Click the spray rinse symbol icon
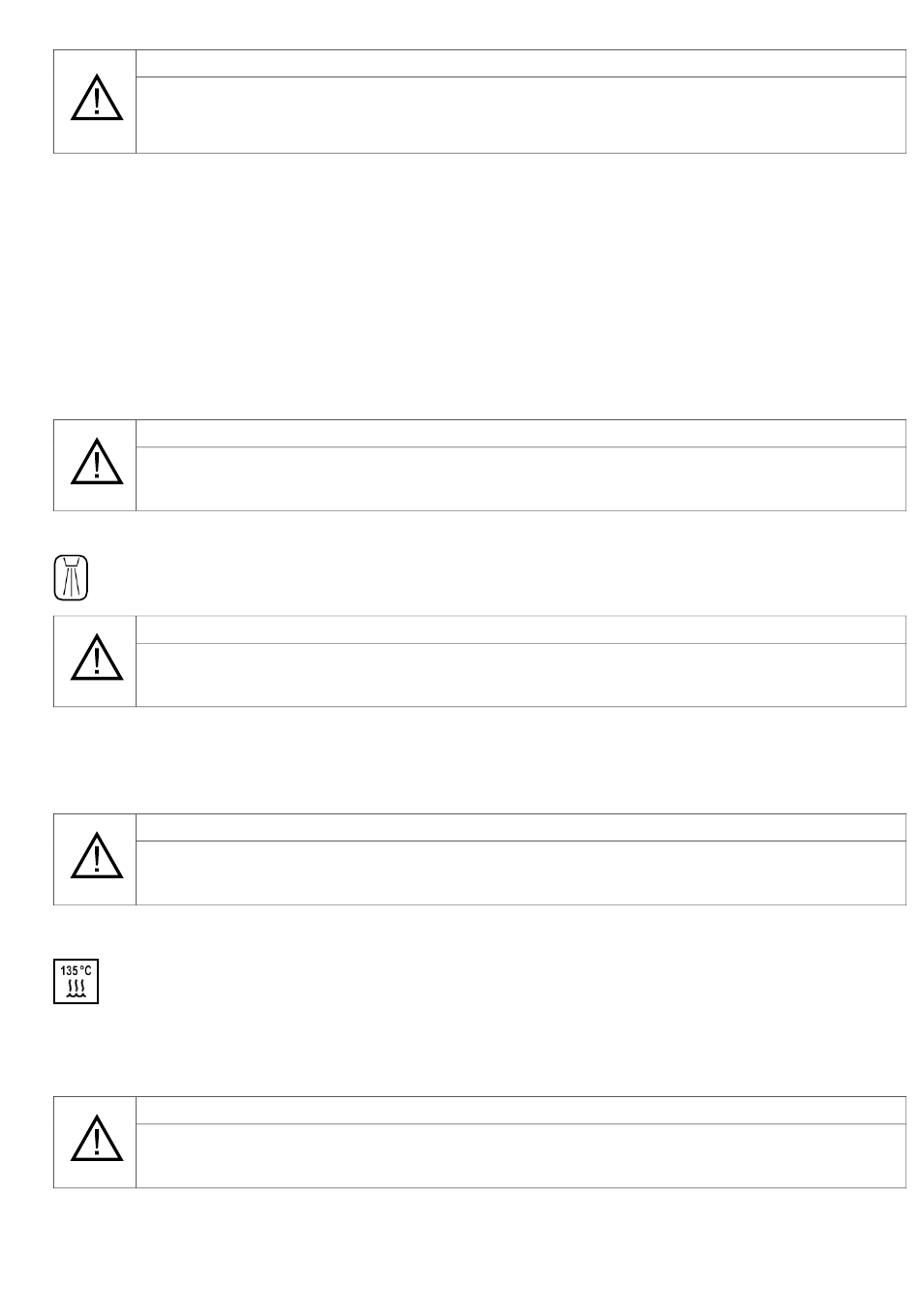The height and width of the screenshot is (1316, 920). point(71,578)
